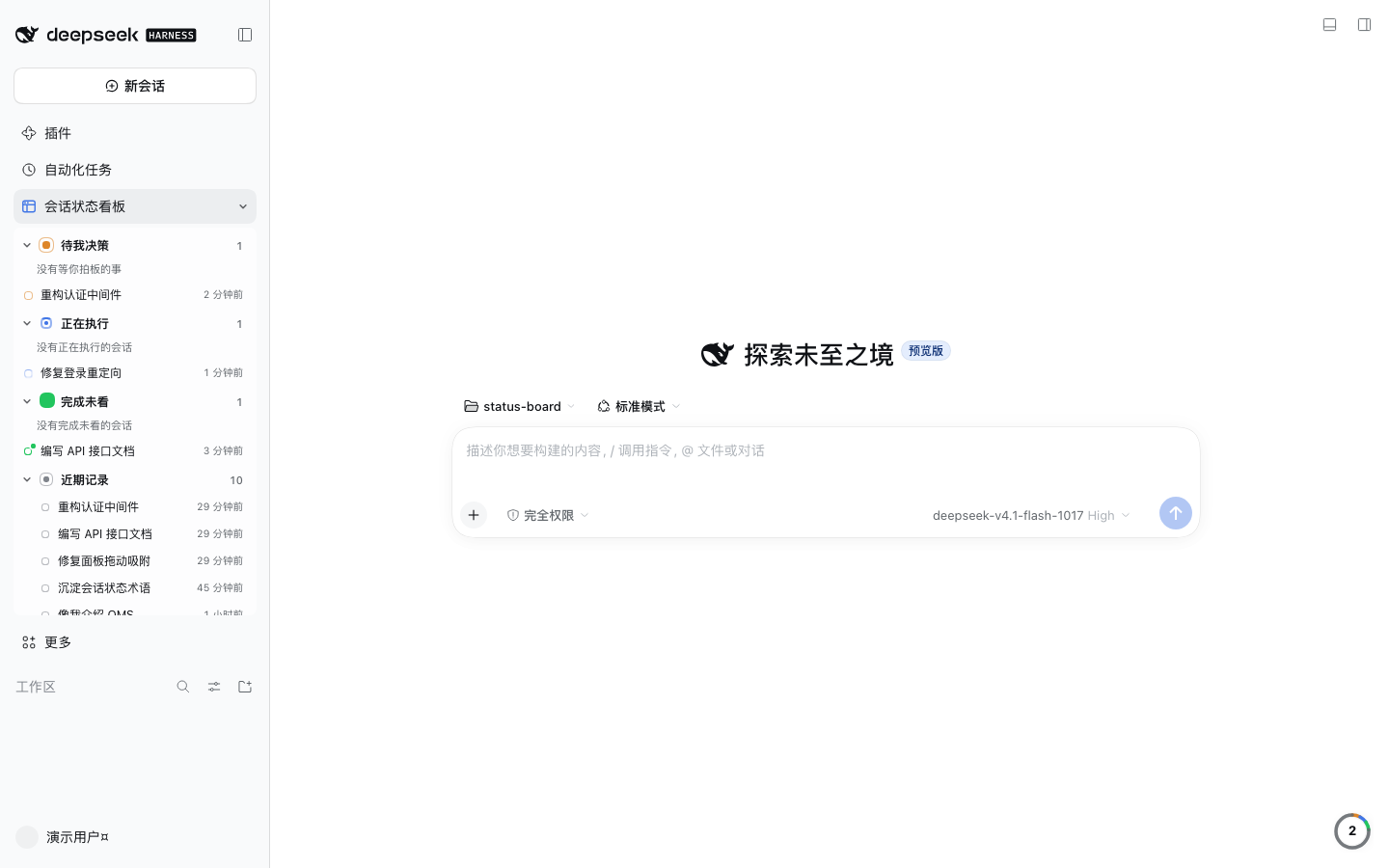
Task: Click the 完成未看 green status icon
Action: coord(46,400)
